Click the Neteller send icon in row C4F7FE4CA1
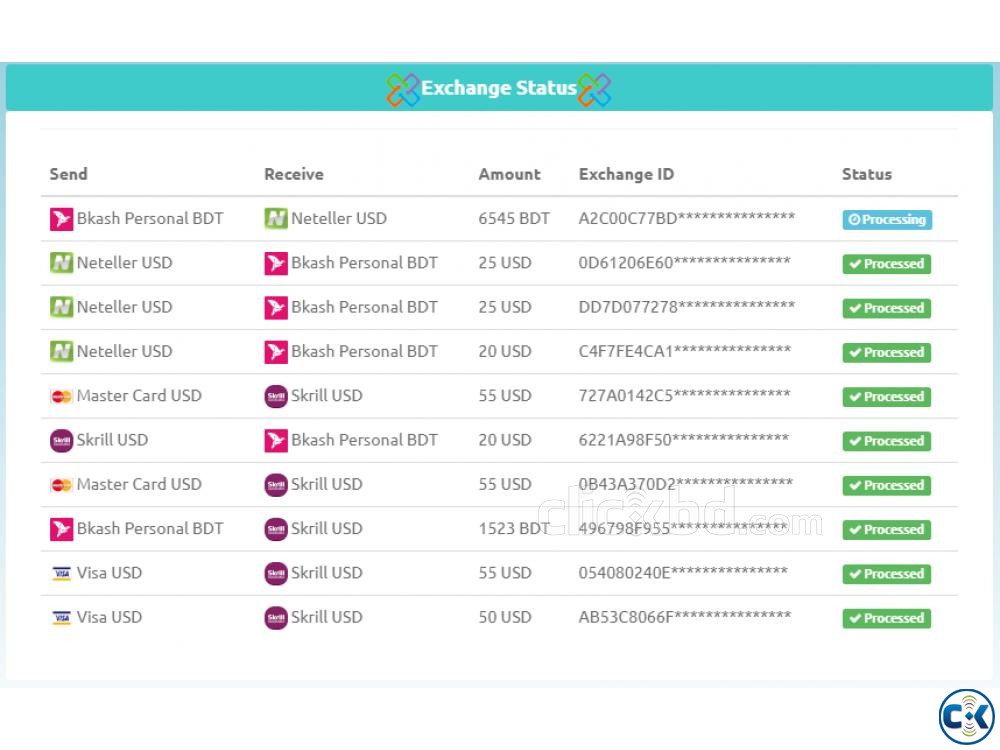This screenshot has width=1000, height=750. (61, 351)
